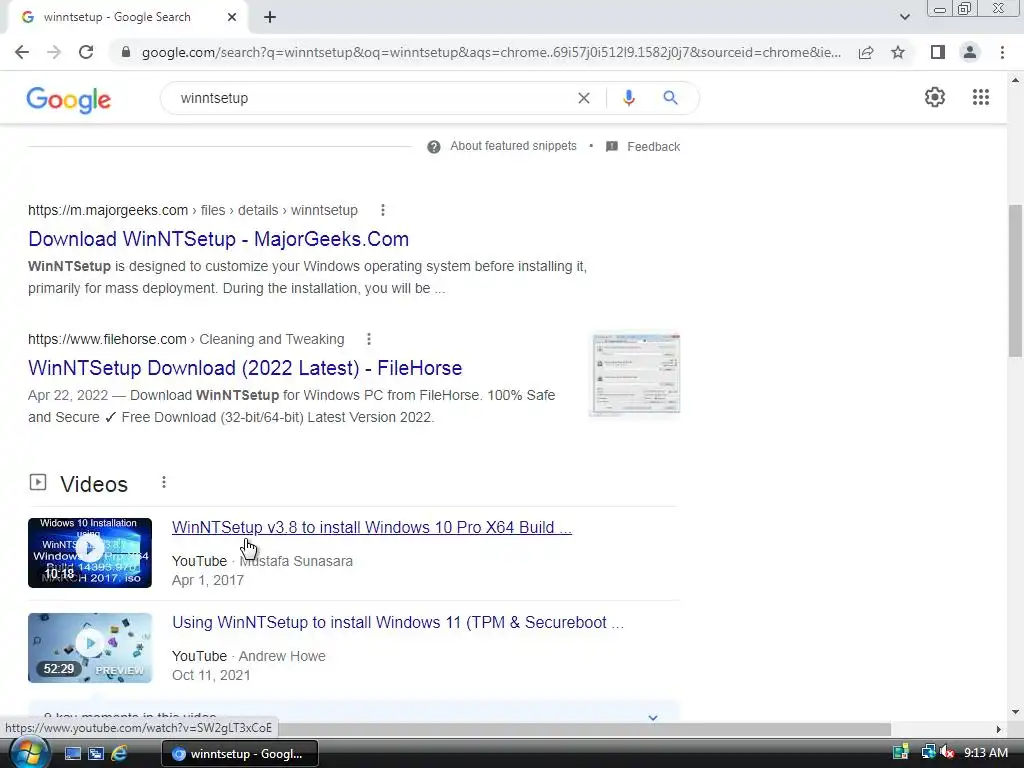Open Using WinNTSetup Windows 11 video link
The height and width of the screenshot is (768, 1024).
(x=398, y=622)
